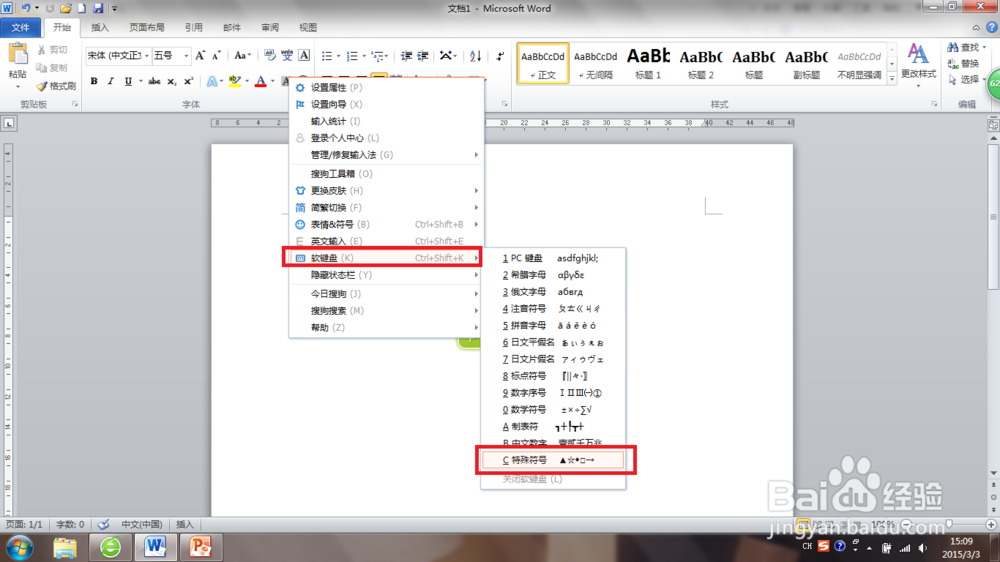The image size is (1000, 562).
Task: Click the multilevel list icon
Action: pos(378,56)
